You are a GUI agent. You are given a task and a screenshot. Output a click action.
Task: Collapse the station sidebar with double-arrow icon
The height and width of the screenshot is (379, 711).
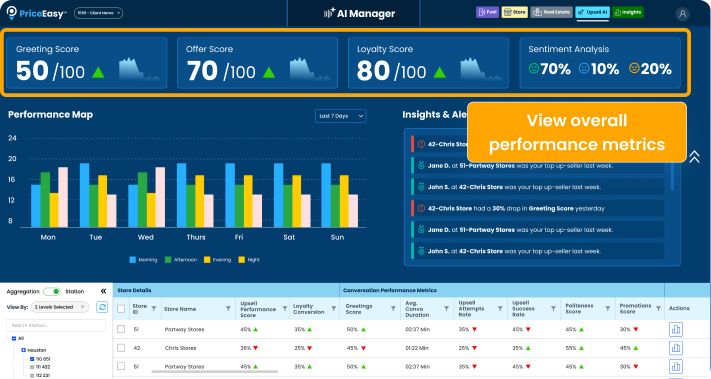tap(103, 291)
